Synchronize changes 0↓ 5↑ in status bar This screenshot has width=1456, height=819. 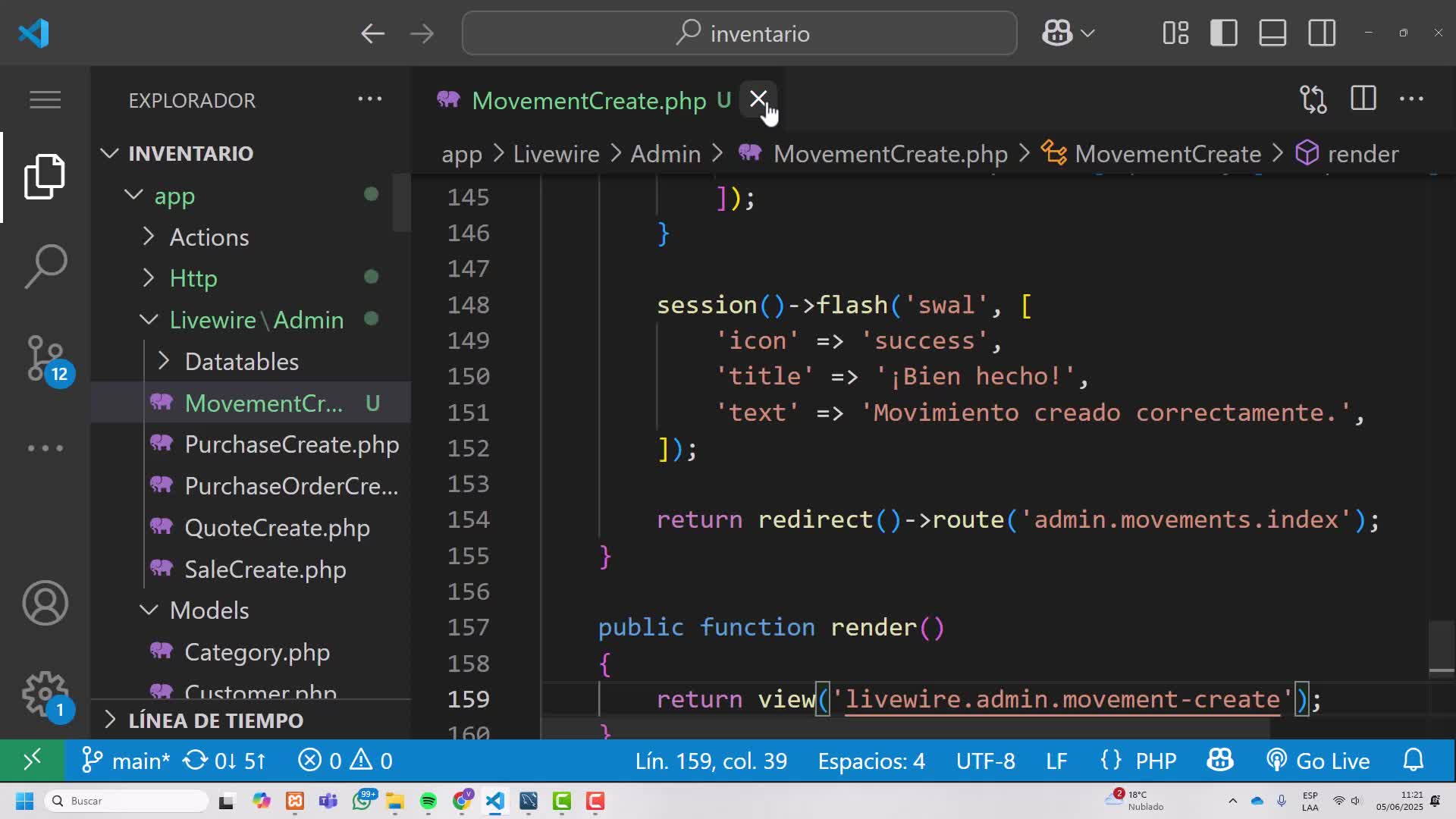point(225,761)
